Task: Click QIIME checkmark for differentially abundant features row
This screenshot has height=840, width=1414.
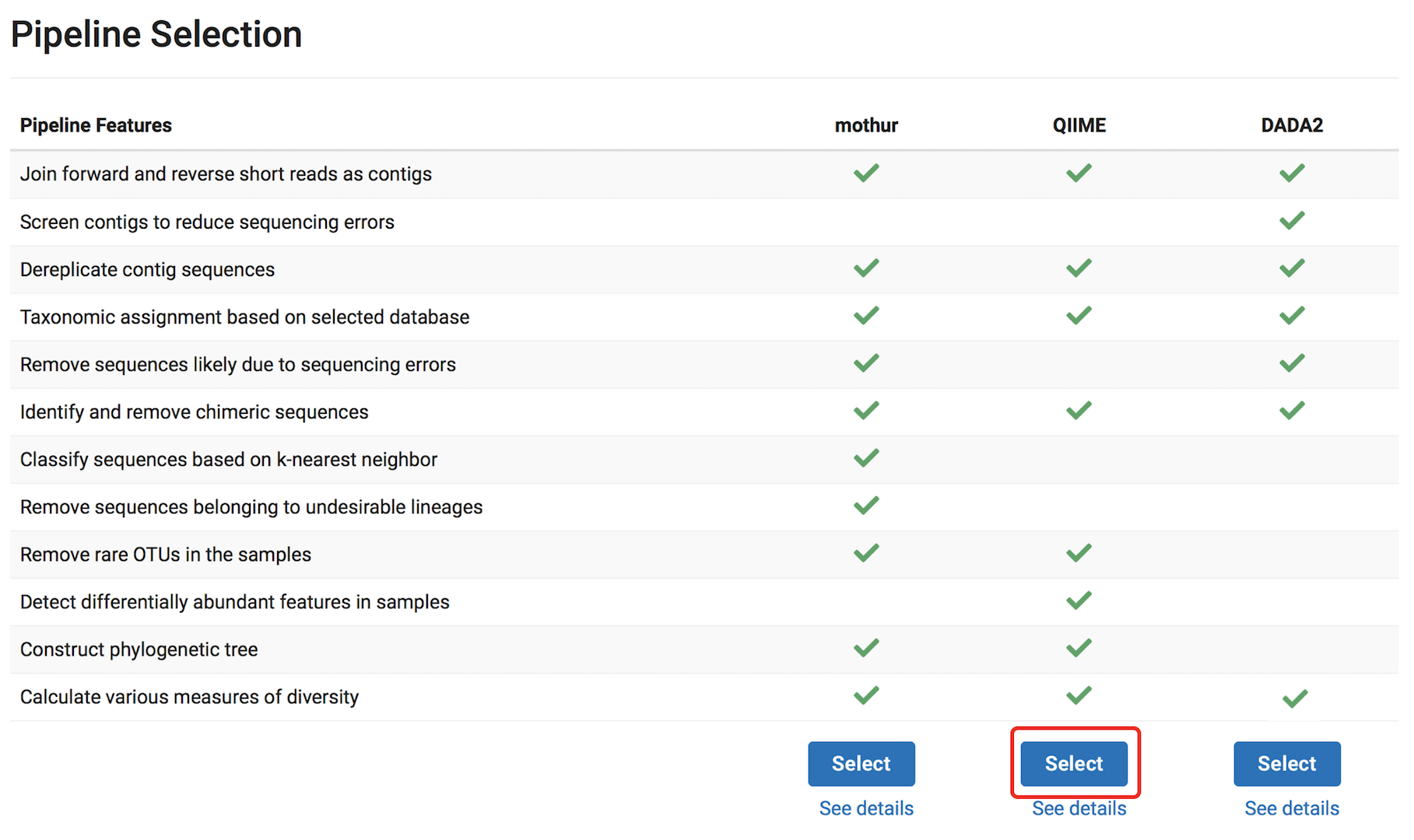Action: tap(1079, 600)
